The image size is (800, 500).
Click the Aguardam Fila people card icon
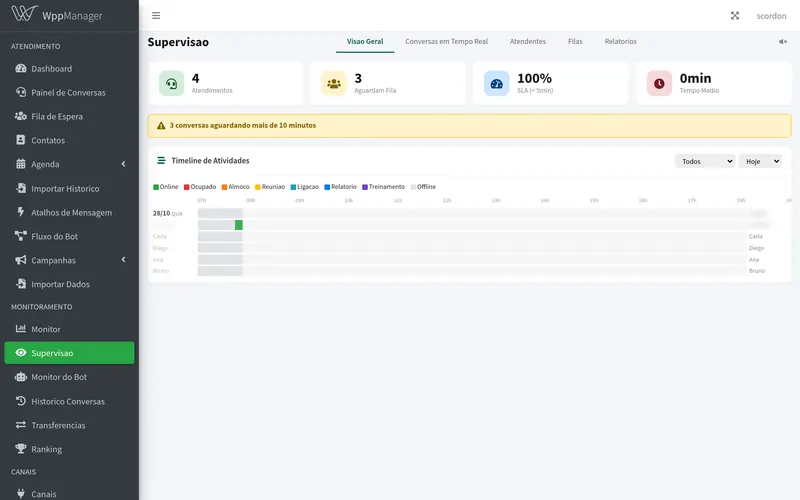[x=334, y=83]
